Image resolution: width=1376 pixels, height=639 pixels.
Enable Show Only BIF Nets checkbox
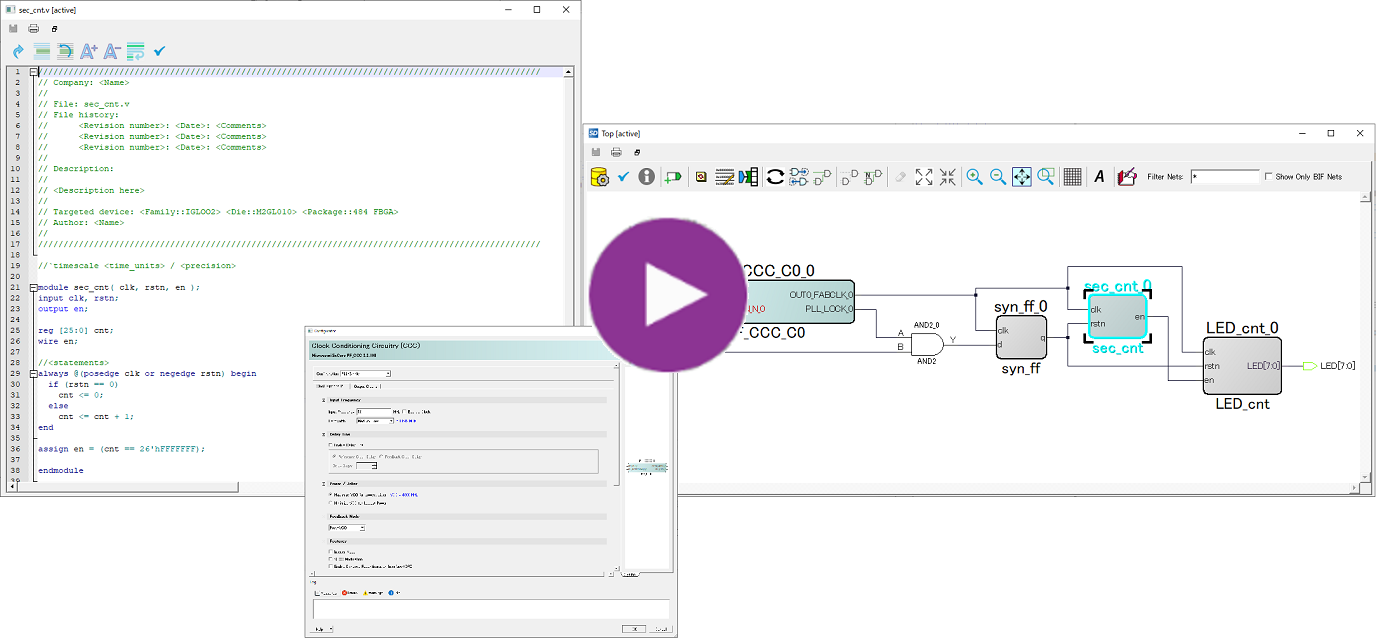1269,177
